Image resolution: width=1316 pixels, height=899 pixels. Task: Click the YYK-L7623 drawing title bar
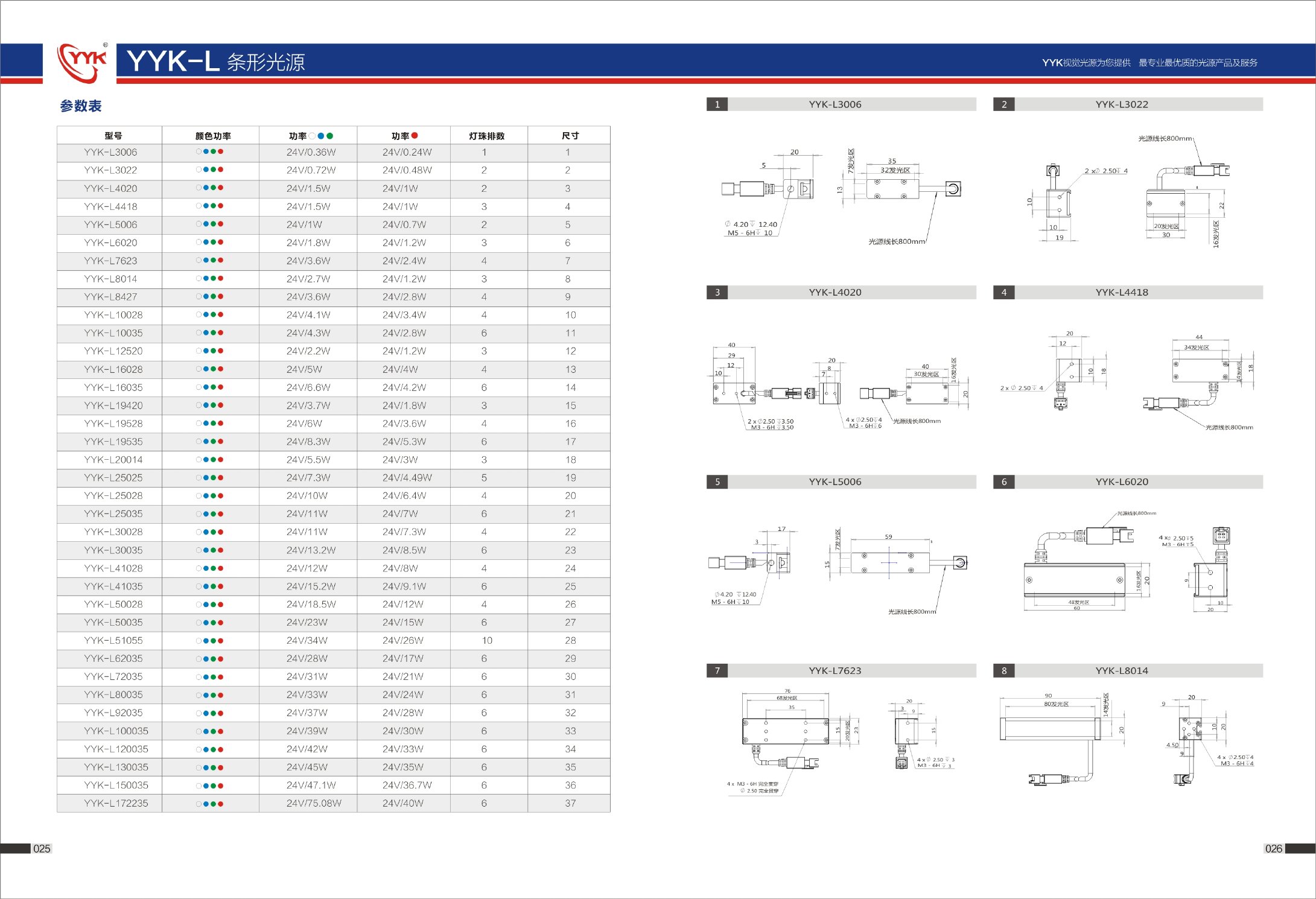pos(841,671)
